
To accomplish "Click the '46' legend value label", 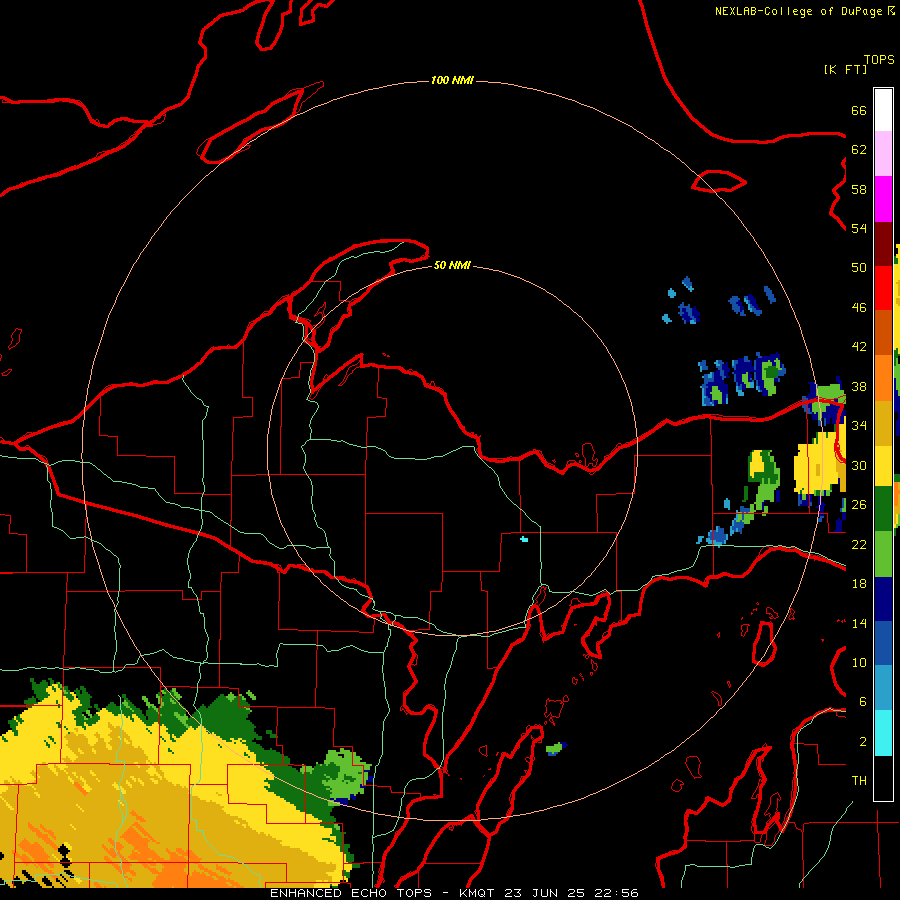I will coord(859,307).
